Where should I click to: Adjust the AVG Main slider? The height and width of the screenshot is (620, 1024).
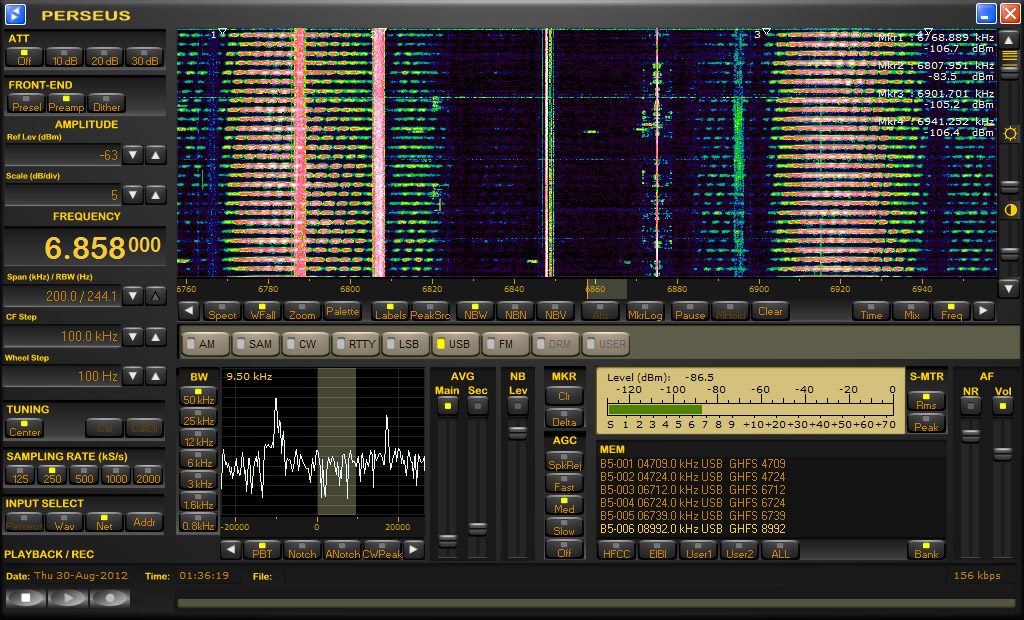tap(447, 541)
